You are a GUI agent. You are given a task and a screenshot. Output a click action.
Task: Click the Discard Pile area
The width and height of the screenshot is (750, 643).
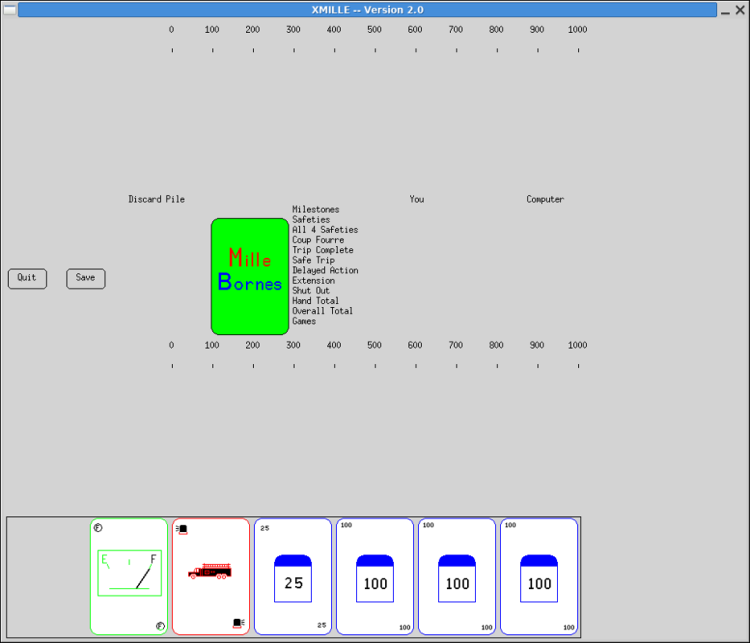156,199
